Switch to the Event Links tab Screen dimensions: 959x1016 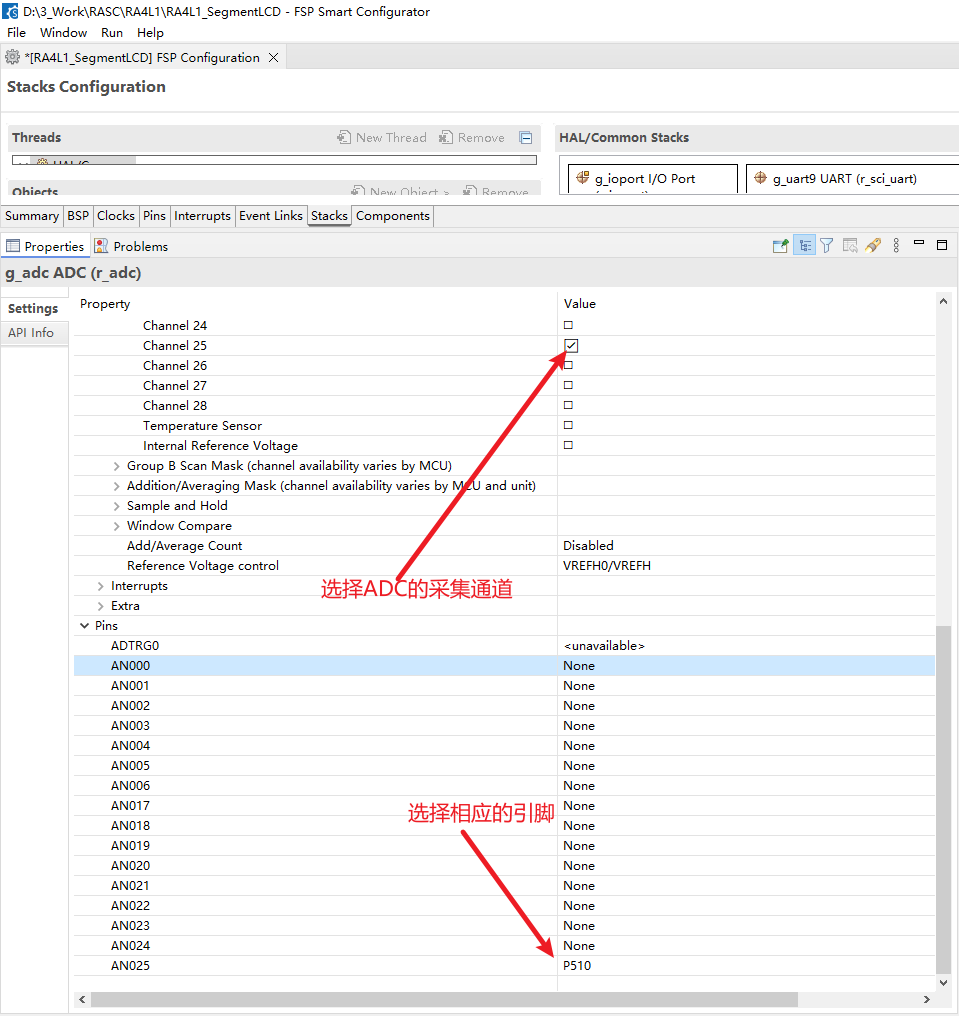(271, 216)
